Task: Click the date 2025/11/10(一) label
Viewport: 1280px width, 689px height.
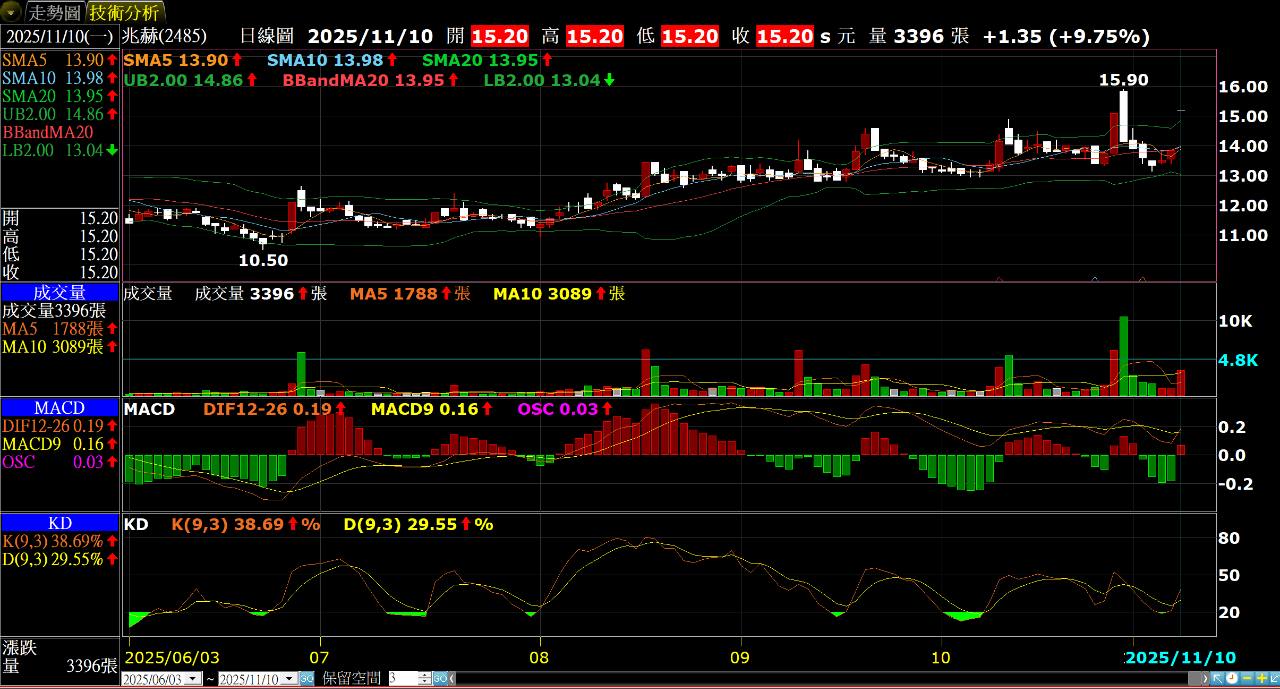Action: tap(59, 37)
